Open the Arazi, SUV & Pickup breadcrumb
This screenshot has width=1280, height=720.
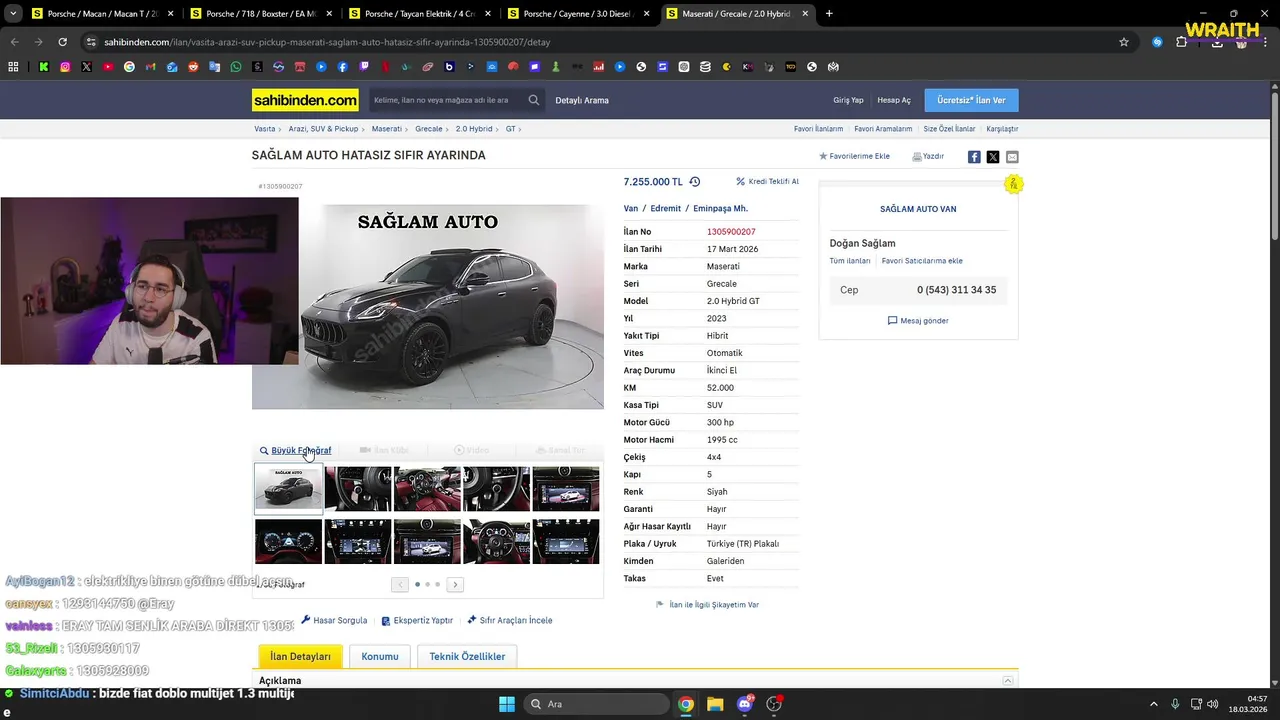[x=323, y=129]
